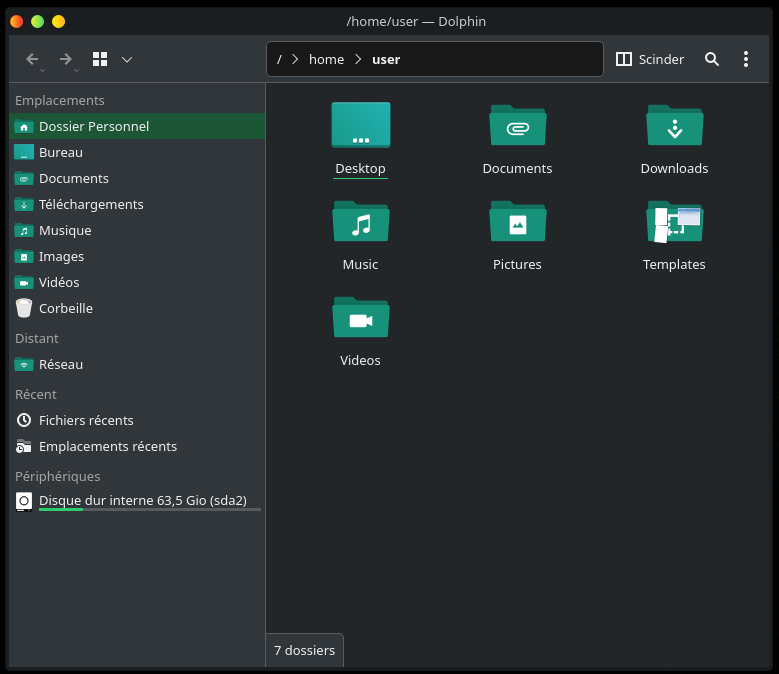The image size is (779, 674).
Task: Open Téléchargements in Places panel
Action: [x=91, y=204]
